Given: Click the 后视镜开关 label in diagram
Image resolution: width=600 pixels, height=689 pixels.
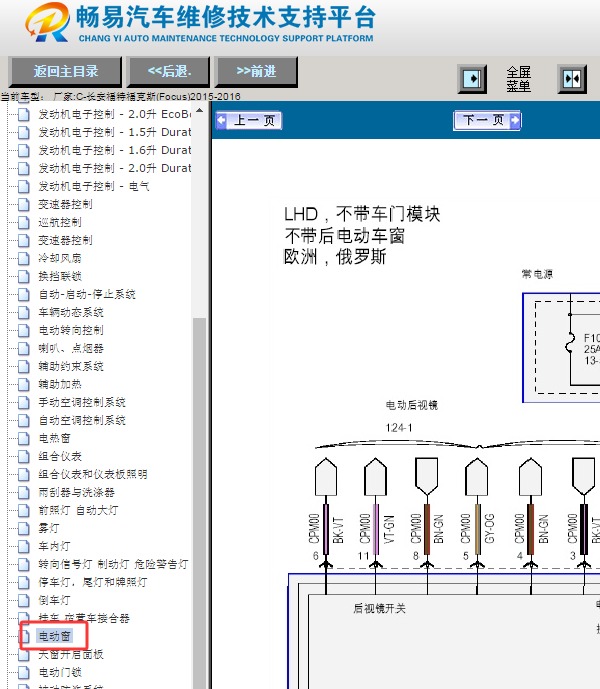Looking at the screenshot, I should coord(379,609).
